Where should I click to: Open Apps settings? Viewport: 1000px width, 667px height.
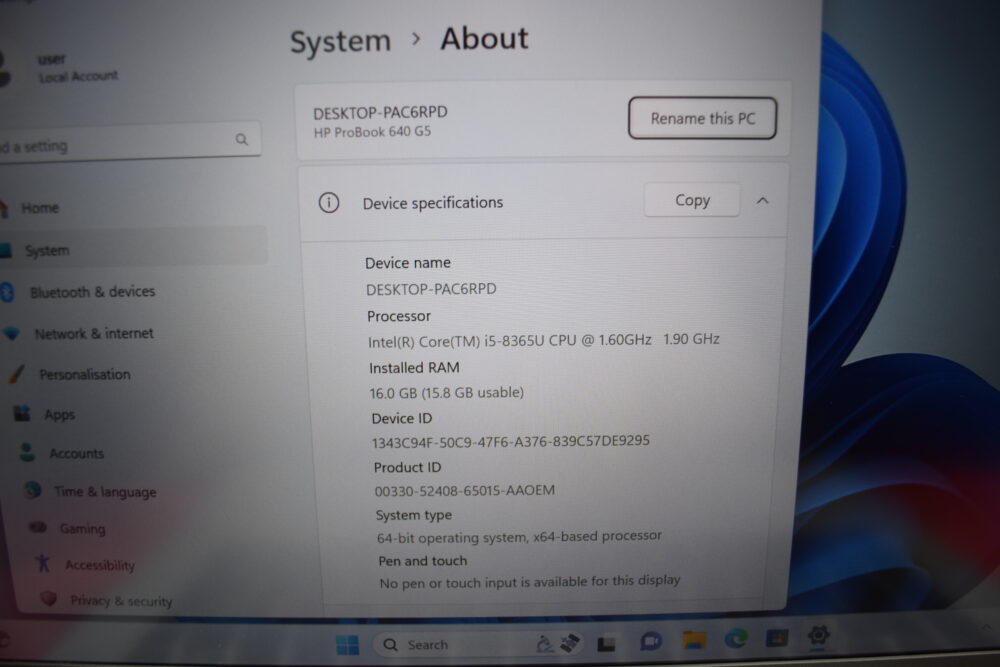[59, 414]
